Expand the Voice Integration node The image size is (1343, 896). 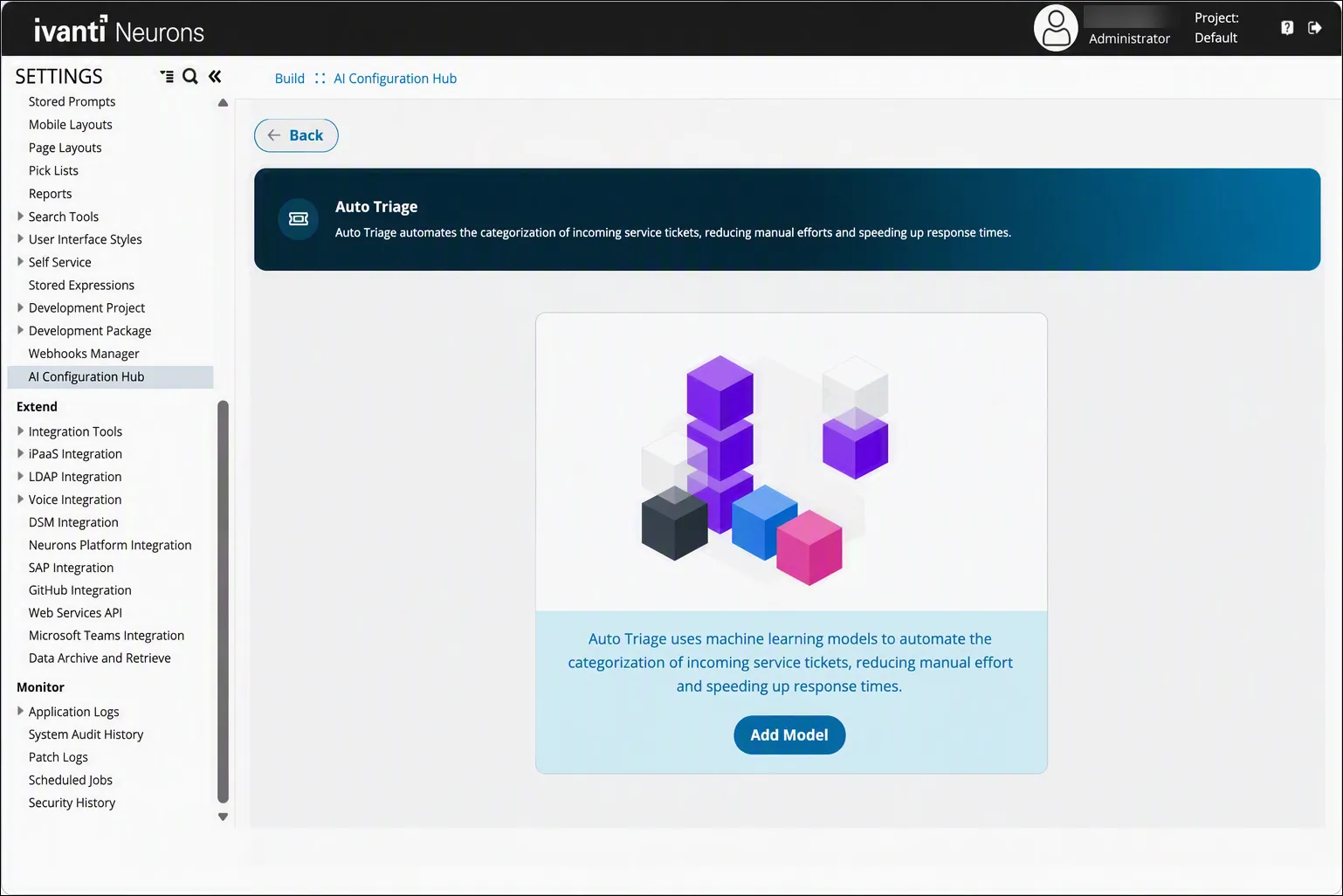point(20,500)
